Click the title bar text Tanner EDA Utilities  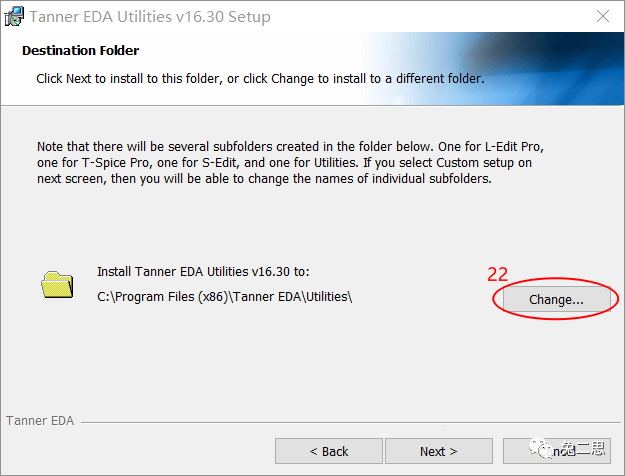point(150,17)
